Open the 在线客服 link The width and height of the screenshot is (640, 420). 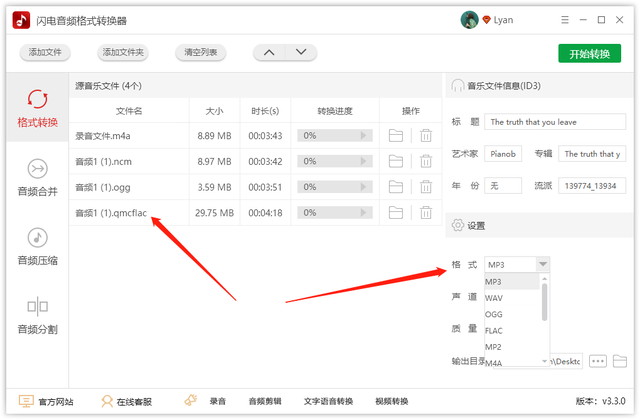pos(127,402)
